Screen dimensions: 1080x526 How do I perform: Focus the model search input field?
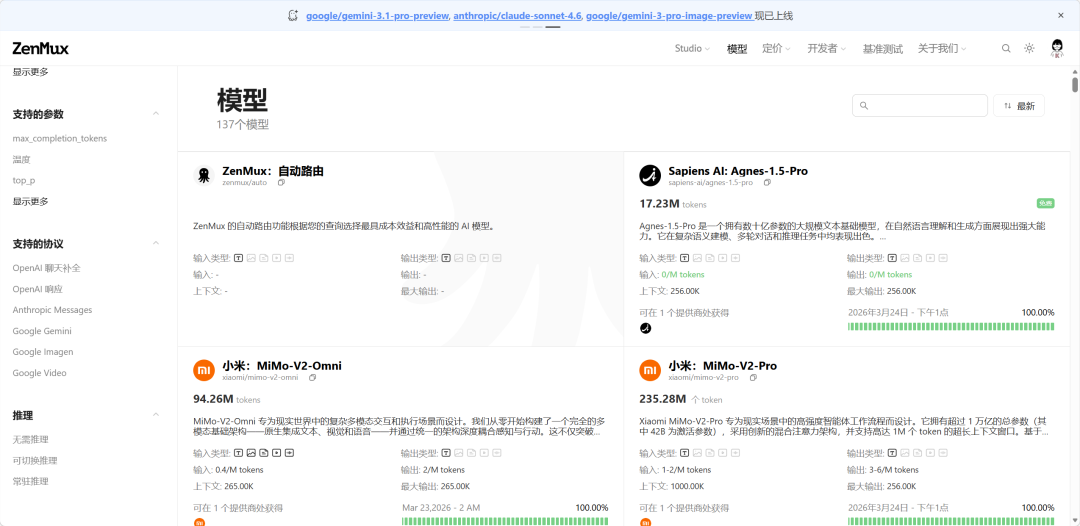926,106
